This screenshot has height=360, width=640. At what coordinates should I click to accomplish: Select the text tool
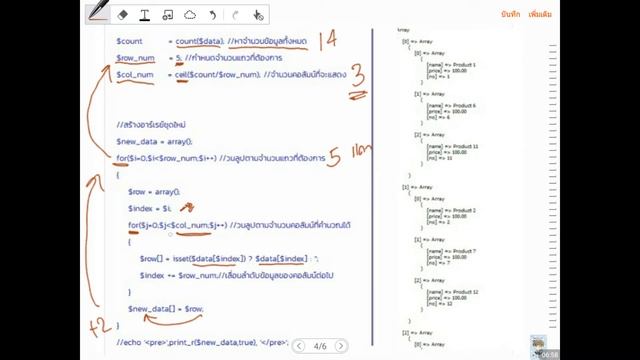(144, 16)
